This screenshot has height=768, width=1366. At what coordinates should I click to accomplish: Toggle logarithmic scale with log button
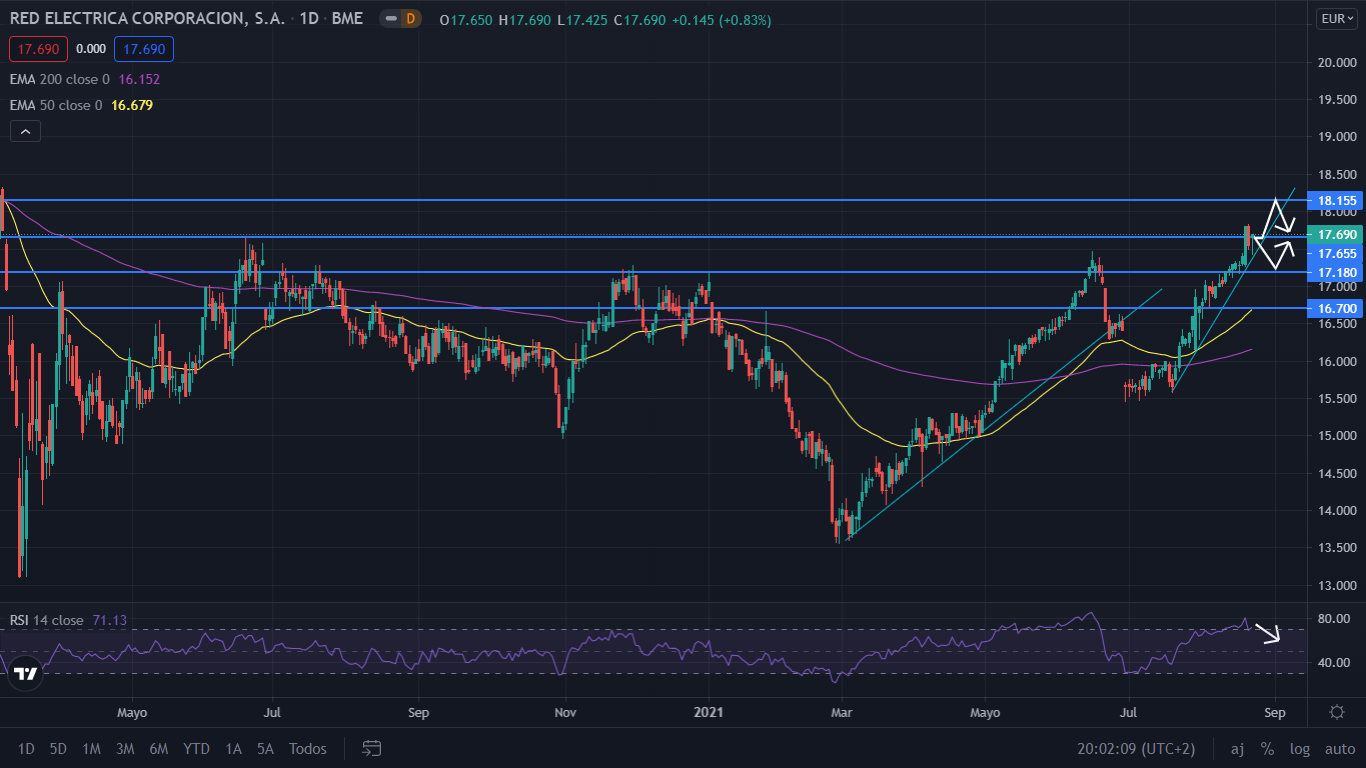click(x=1300, y=748)
